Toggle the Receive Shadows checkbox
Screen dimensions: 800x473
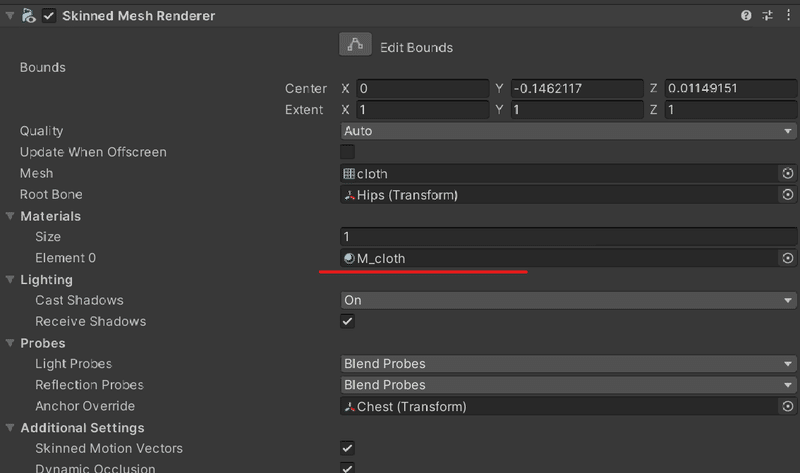click(347, 321)
